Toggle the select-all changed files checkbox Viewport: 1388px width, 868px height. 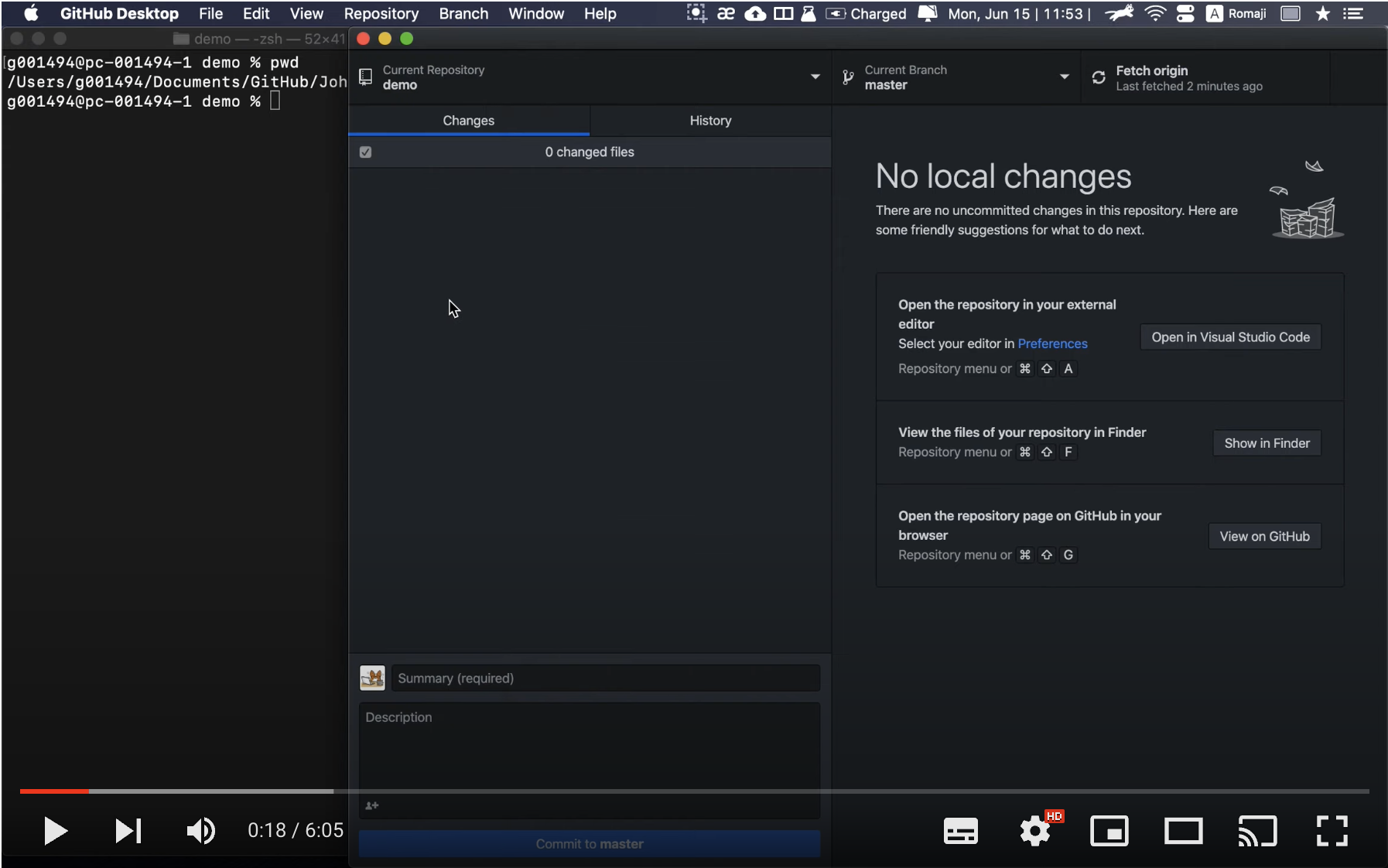click(x=366, y=152)
